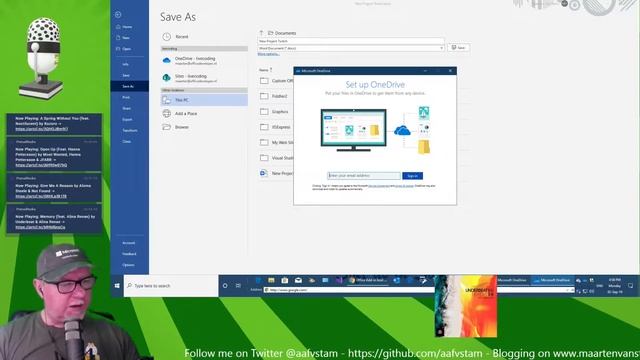Click the taskbar search box
This screenshot has width=640, height=360.
coord(171,286)
